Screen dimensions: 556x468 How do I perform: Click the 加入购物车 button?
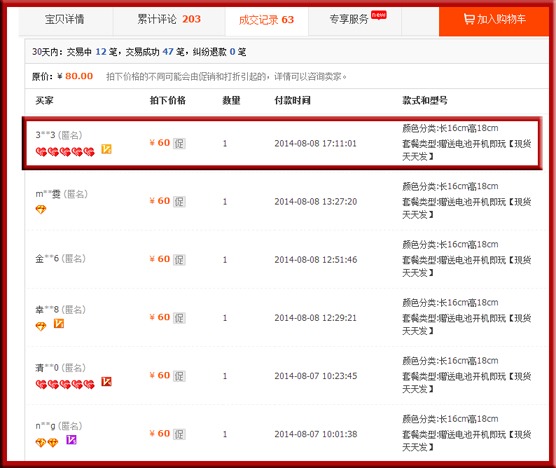(x=494, y=21)
